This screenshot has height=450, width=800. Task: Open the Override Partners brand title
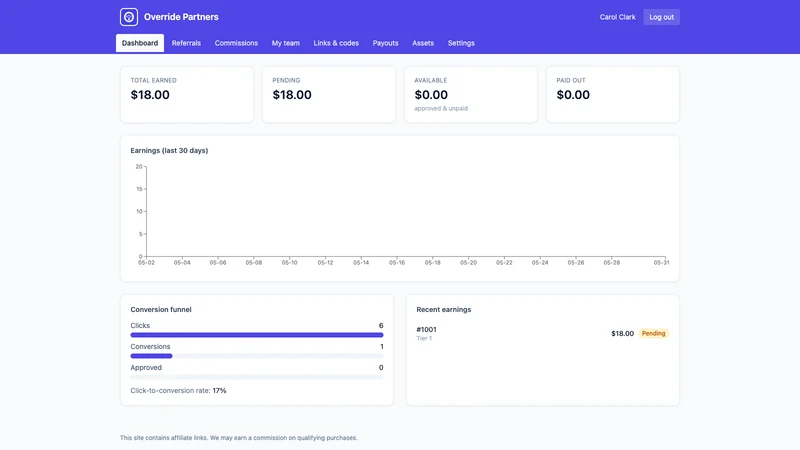tap(181, 17)
